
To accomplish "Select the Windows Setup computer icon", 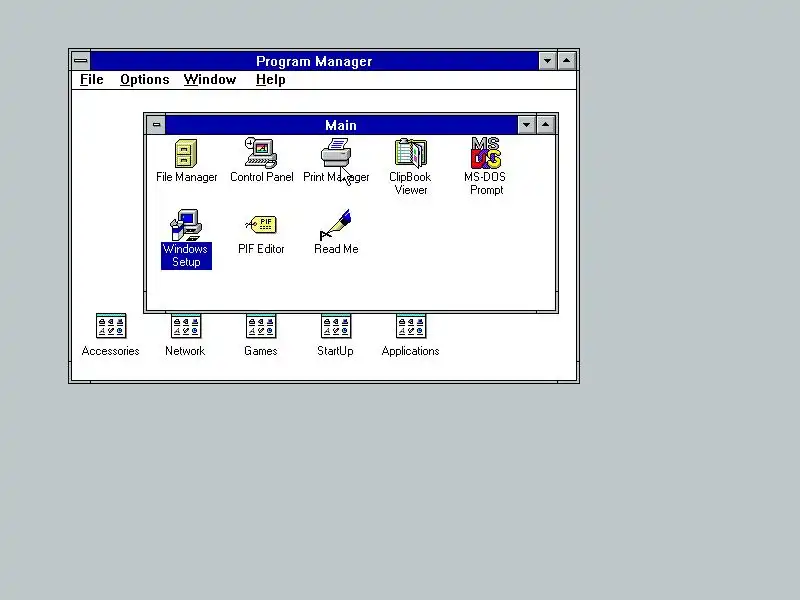I will (186, 224).
